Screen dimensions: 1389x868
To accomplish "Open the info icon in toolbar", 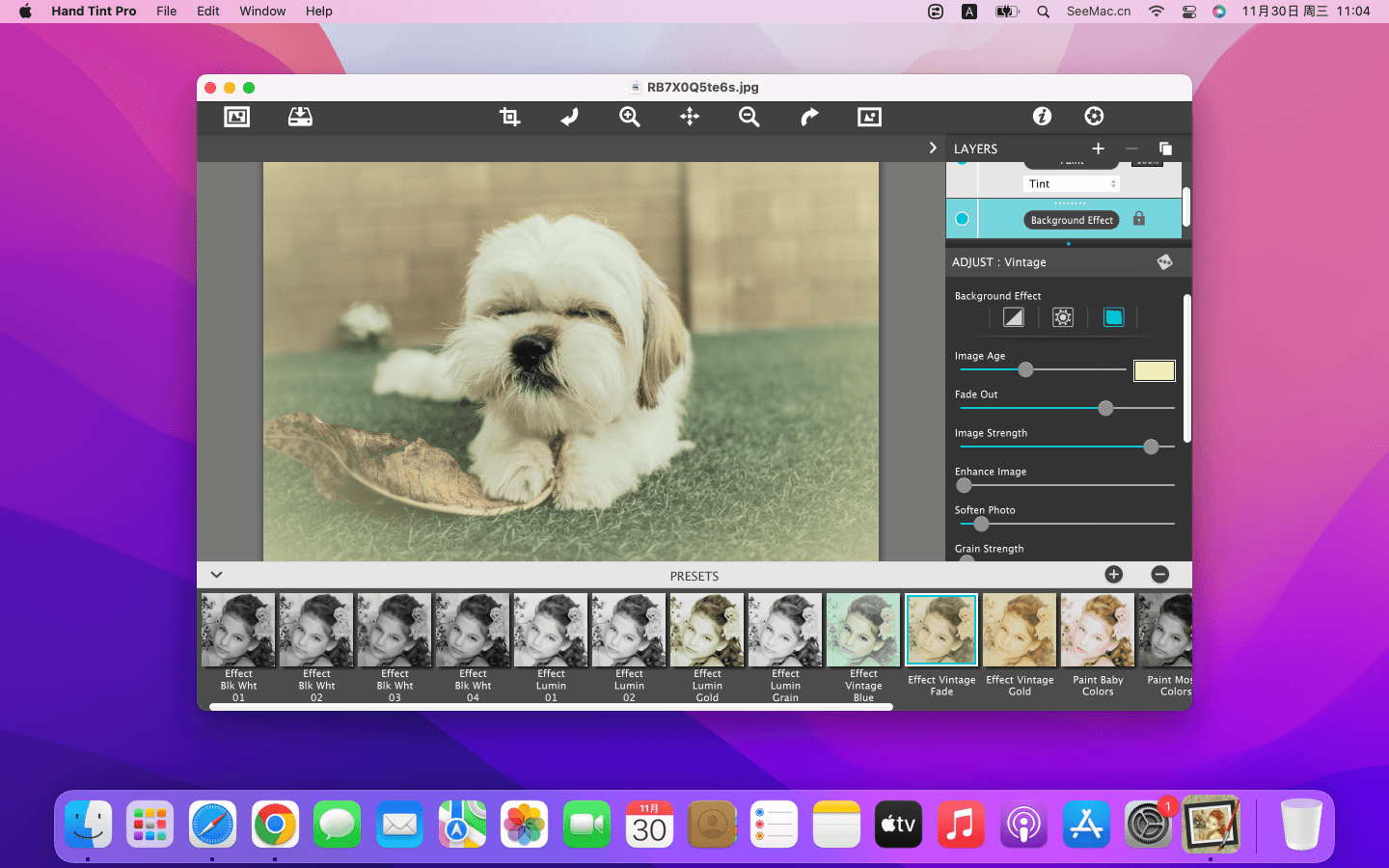I will coord(1042,116).
